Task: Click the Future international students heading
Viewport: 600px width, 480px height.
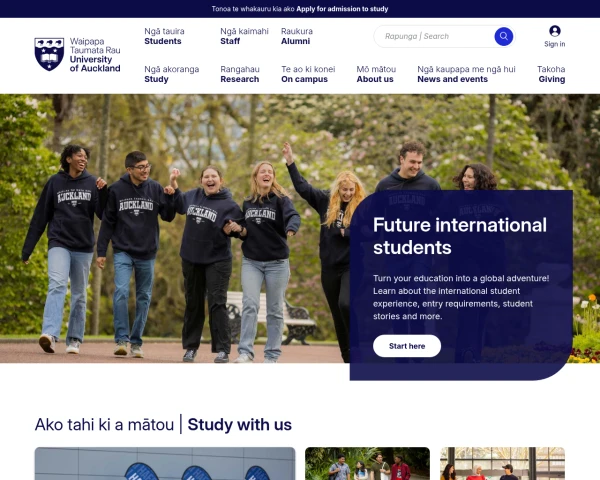Action: 460,236
